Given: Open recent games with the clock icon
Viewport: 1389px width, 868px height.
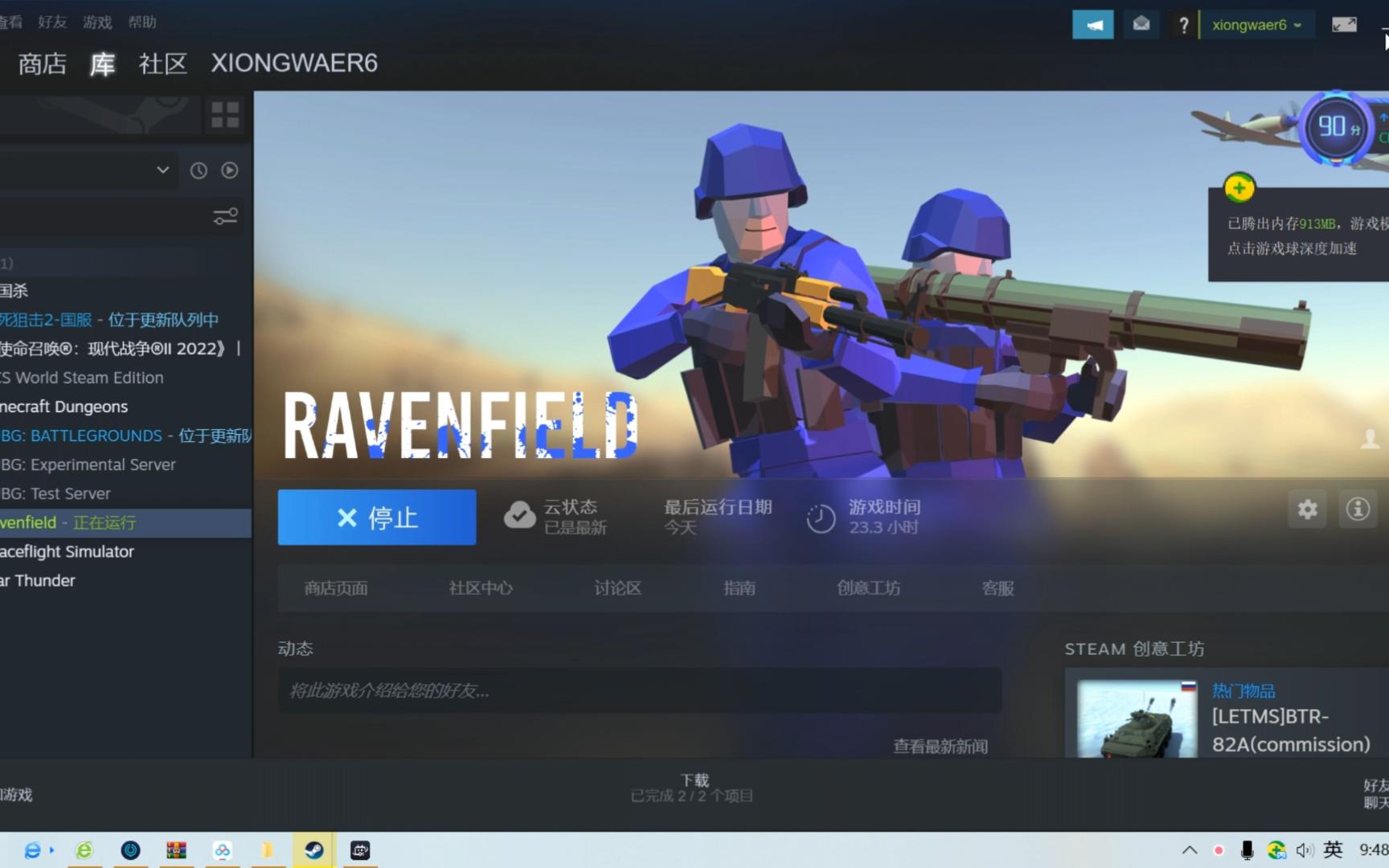Looking at the screenshot, I should [x=199, y=170].
